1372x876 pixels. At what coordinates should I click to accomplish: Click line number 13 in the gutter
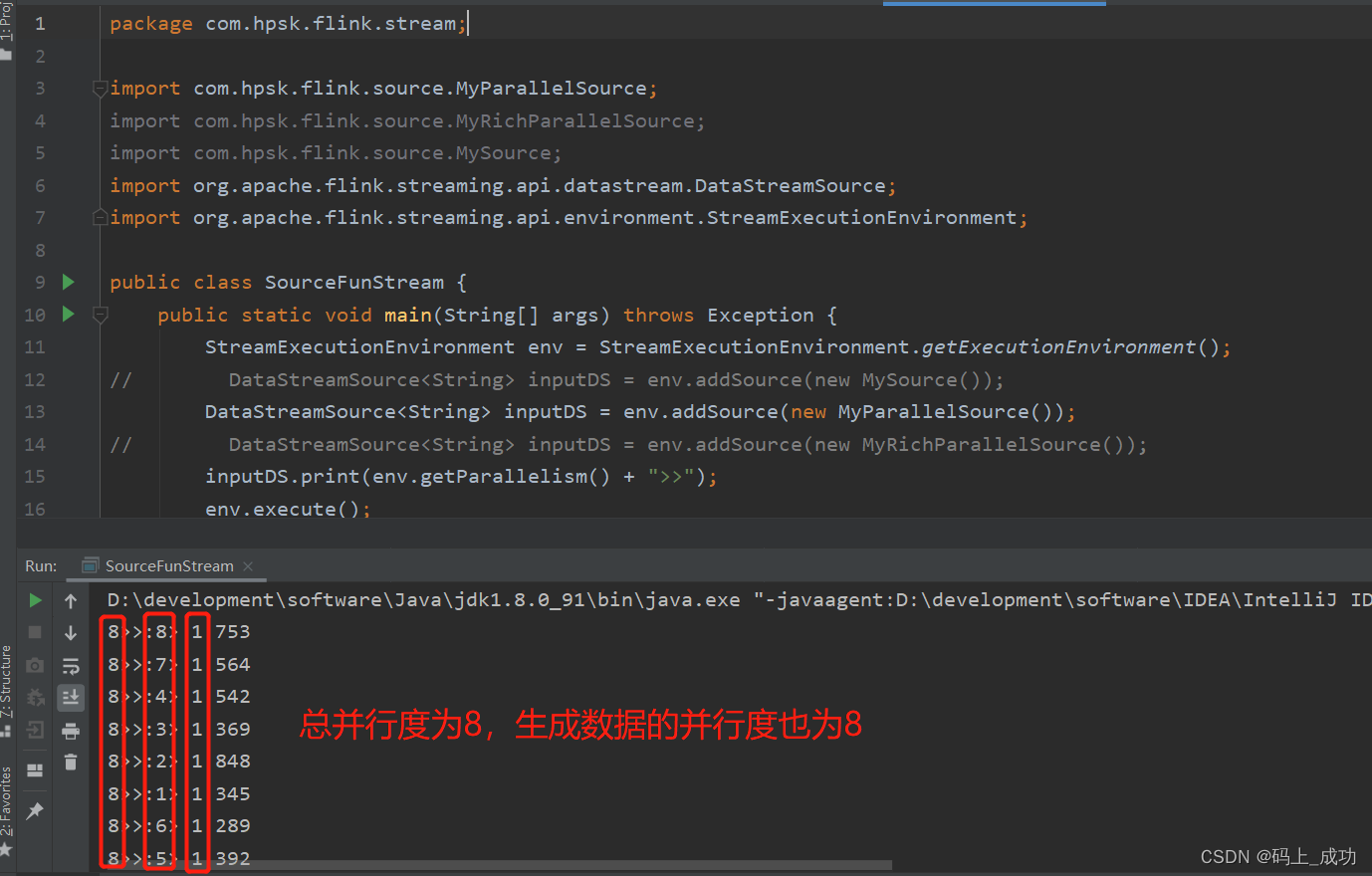point(35,411)
